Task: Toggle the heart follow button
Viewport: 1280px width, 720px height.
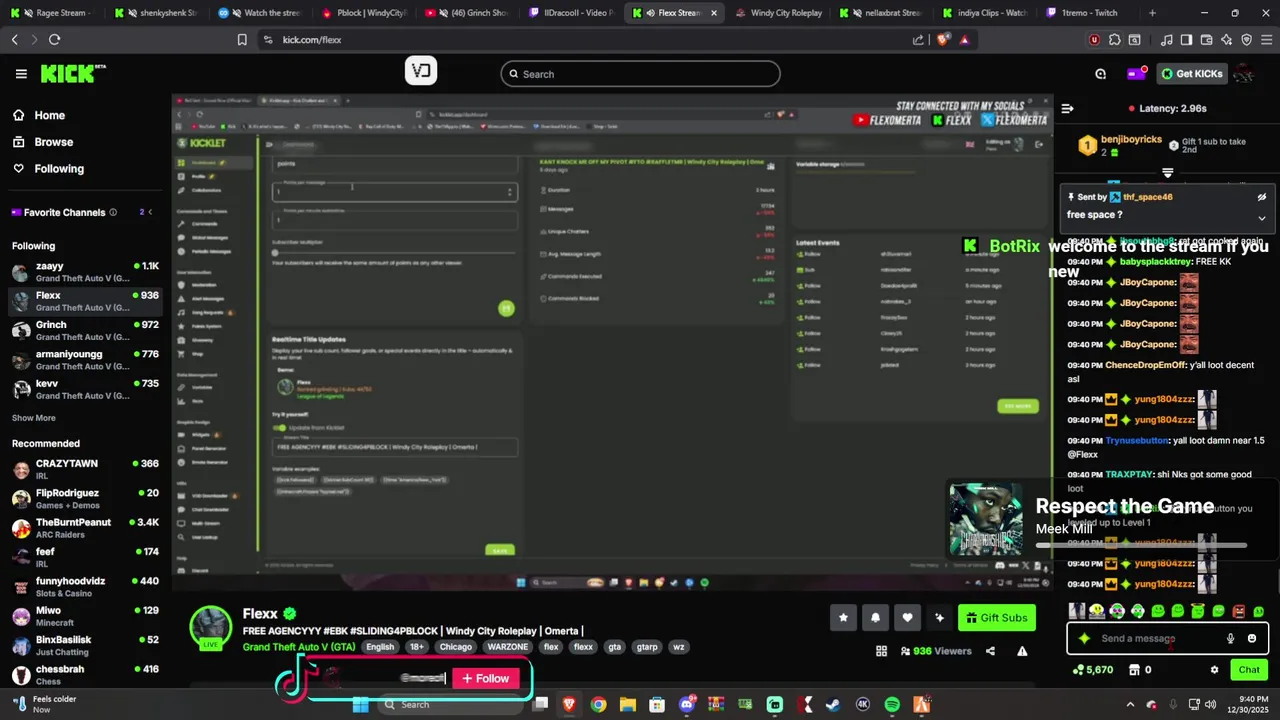Action: [907, 618]
